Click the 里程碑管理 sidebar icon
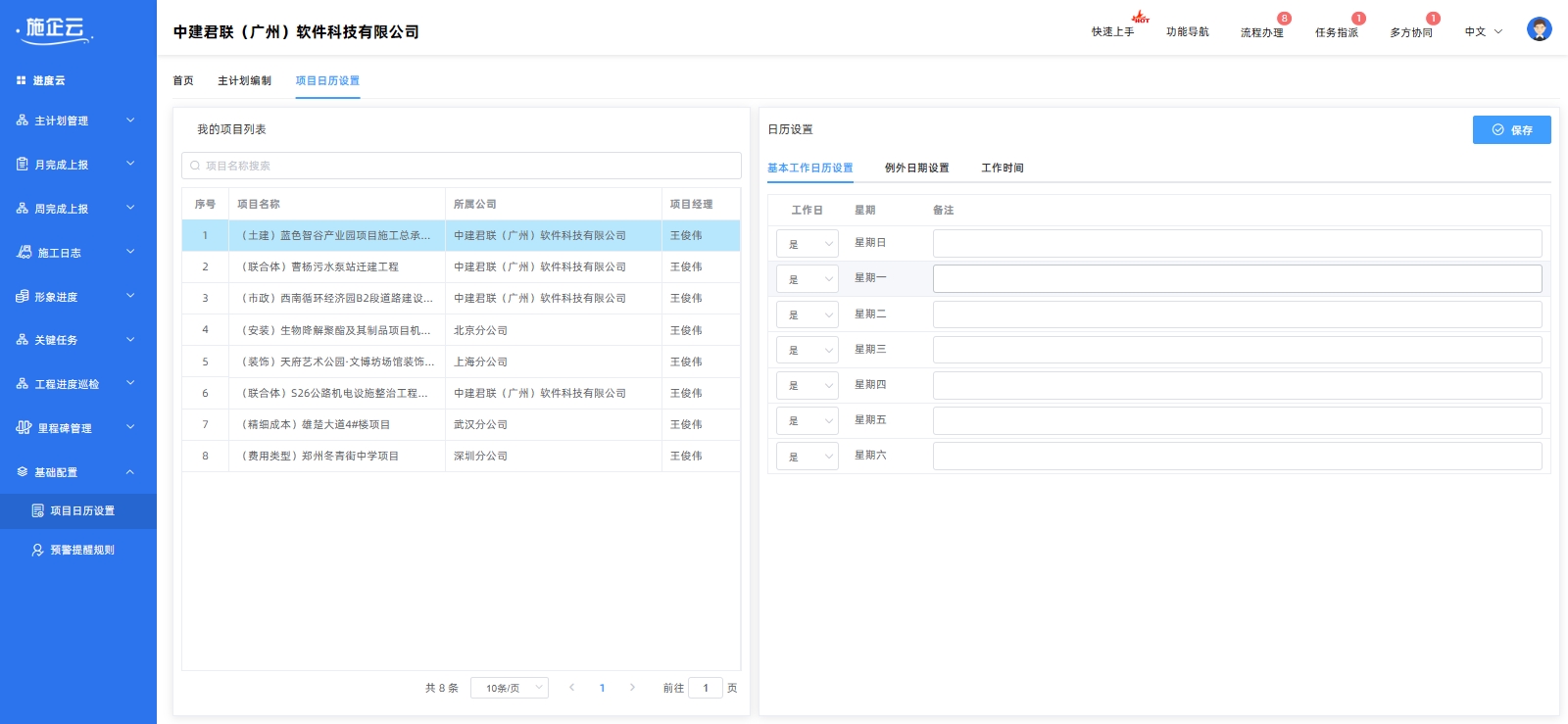Screen dimensions: 1568x724 click(24, 427)
